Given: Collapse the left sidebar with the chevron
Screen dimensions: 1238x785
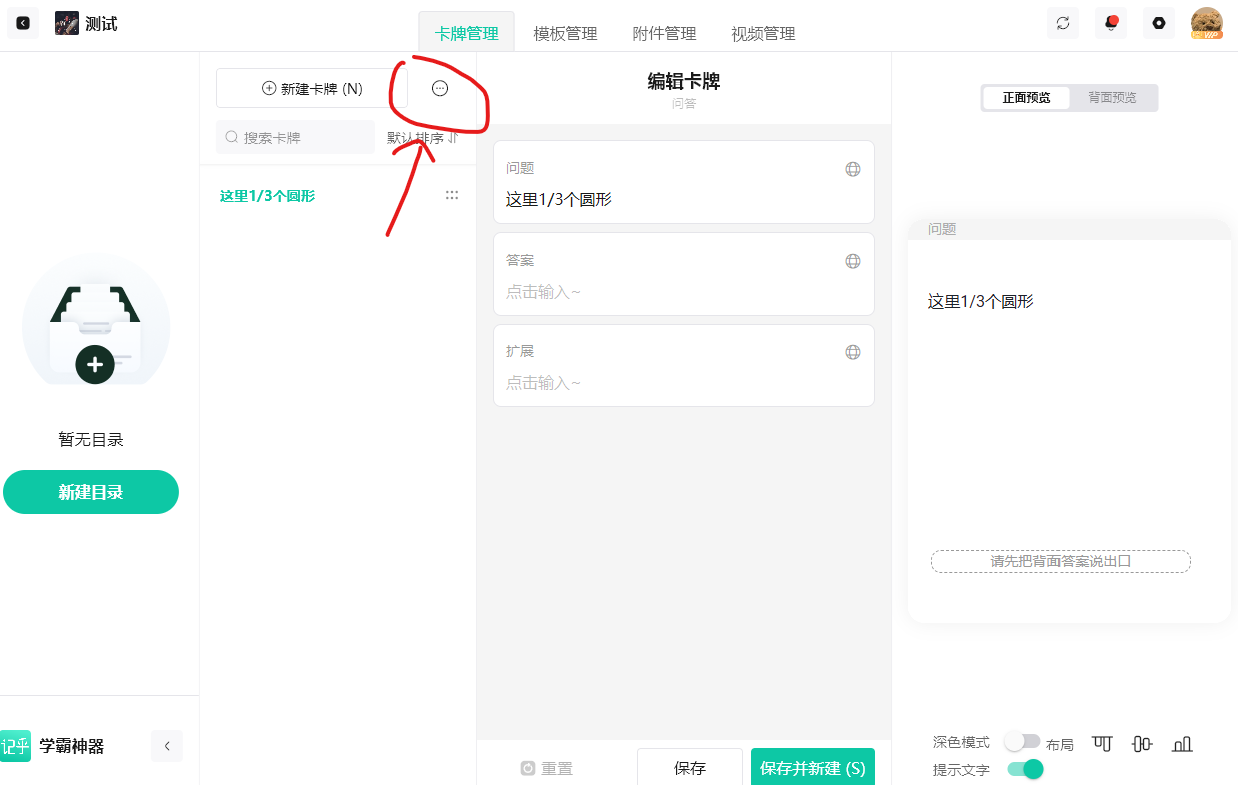Looking at the screenshot, I should click(x=167, y=746).
